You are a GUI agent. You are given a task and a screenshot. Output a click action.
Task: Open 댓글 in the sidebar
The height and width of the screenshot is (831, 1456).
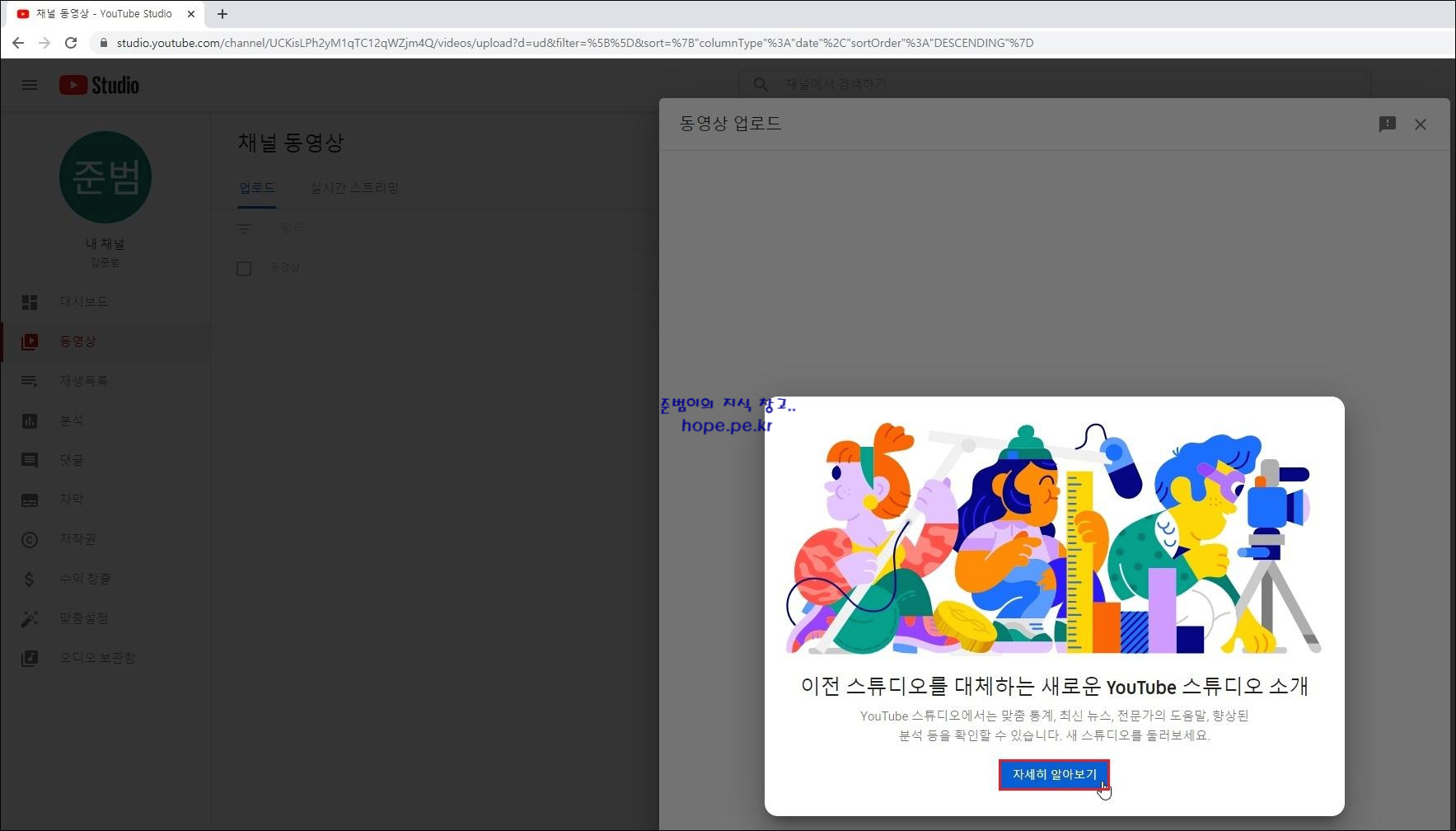tap(105, 460)
